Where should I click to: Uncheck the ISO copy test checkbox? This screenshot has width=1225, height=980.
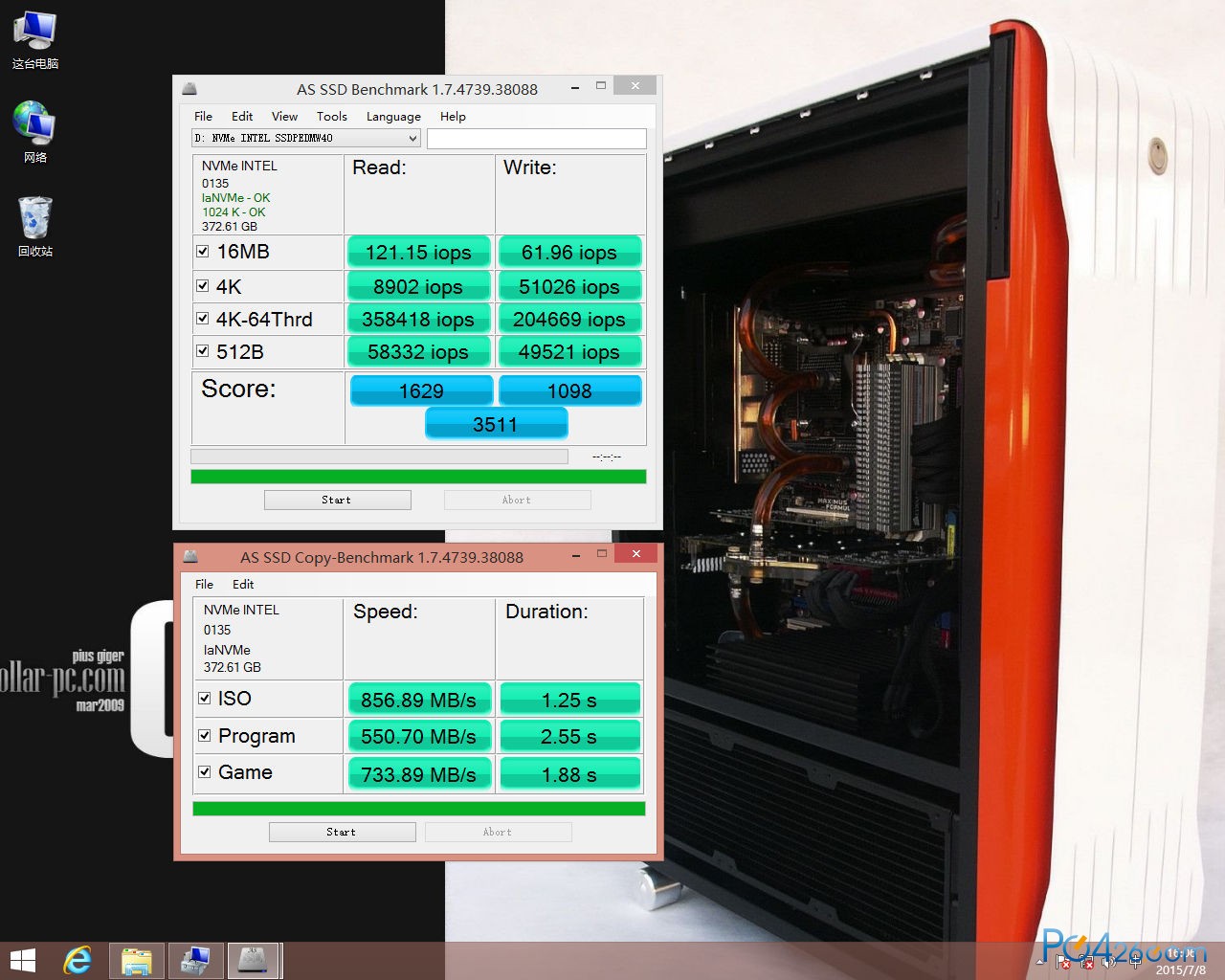204,698
